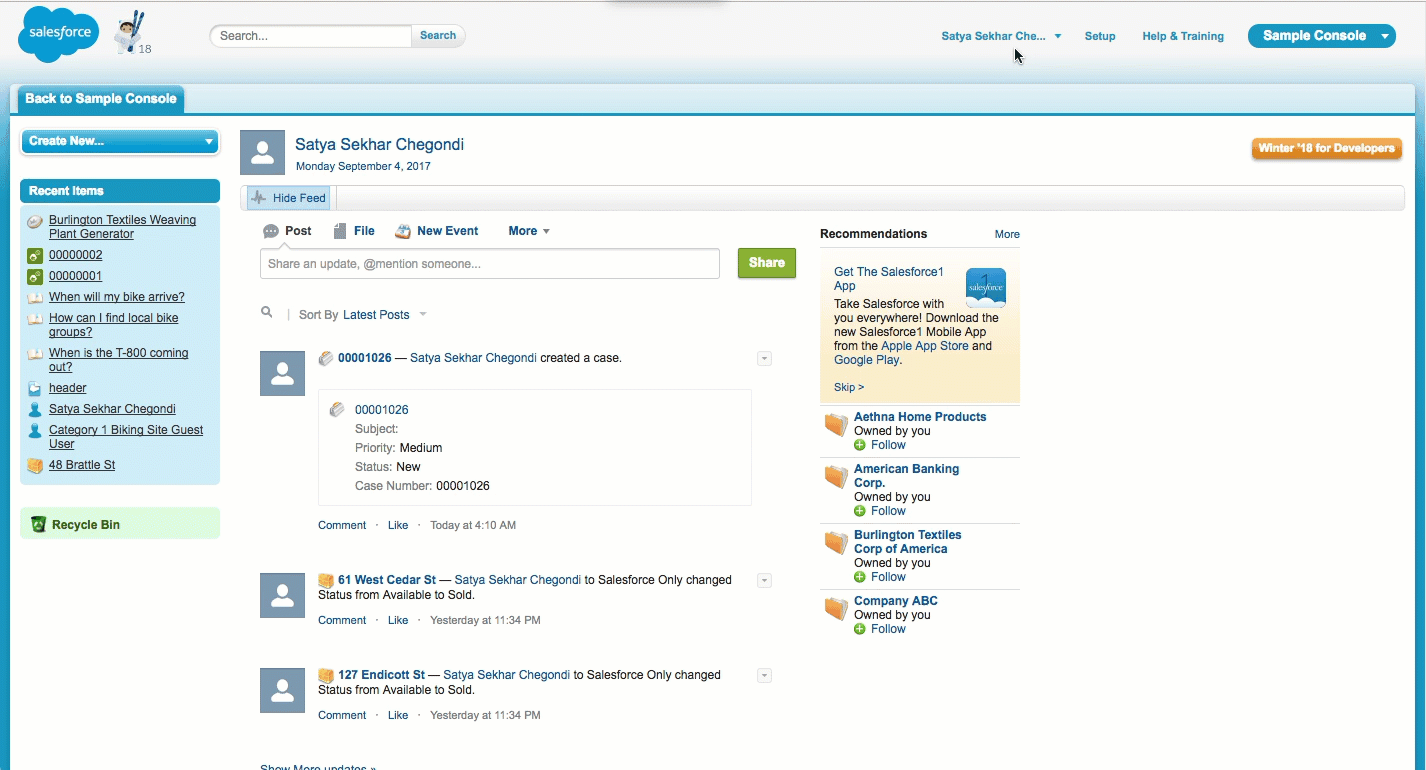Open the Apple App Store link

(925, 346)
